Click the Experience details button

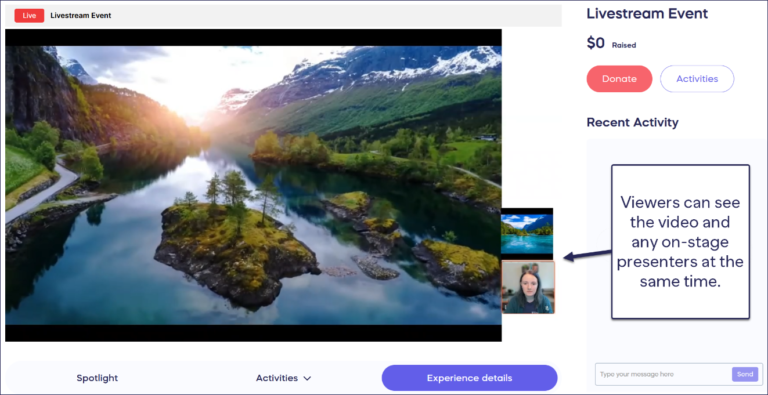pyautogui.click(x=469, y=378)
